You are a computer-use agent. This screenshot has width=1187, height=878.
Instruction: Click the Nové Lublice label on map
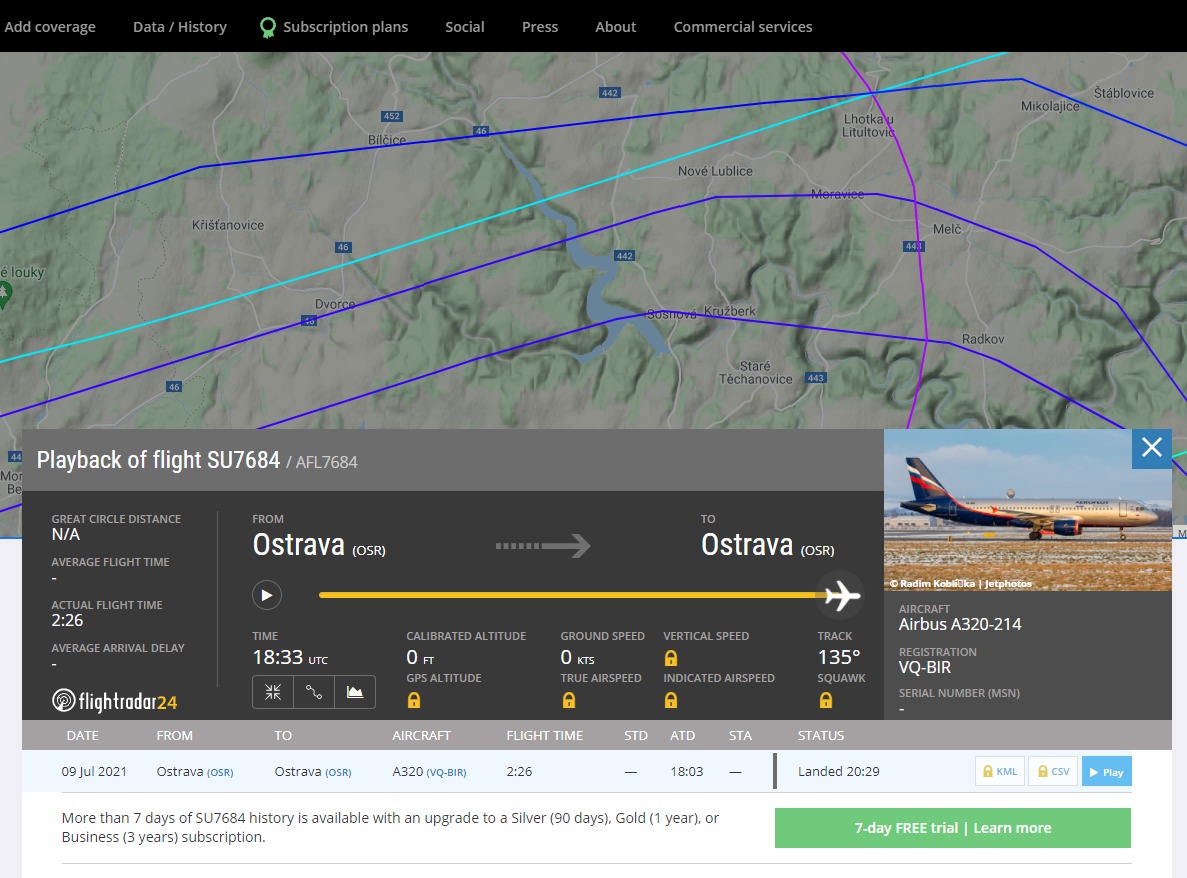point(715,171)
